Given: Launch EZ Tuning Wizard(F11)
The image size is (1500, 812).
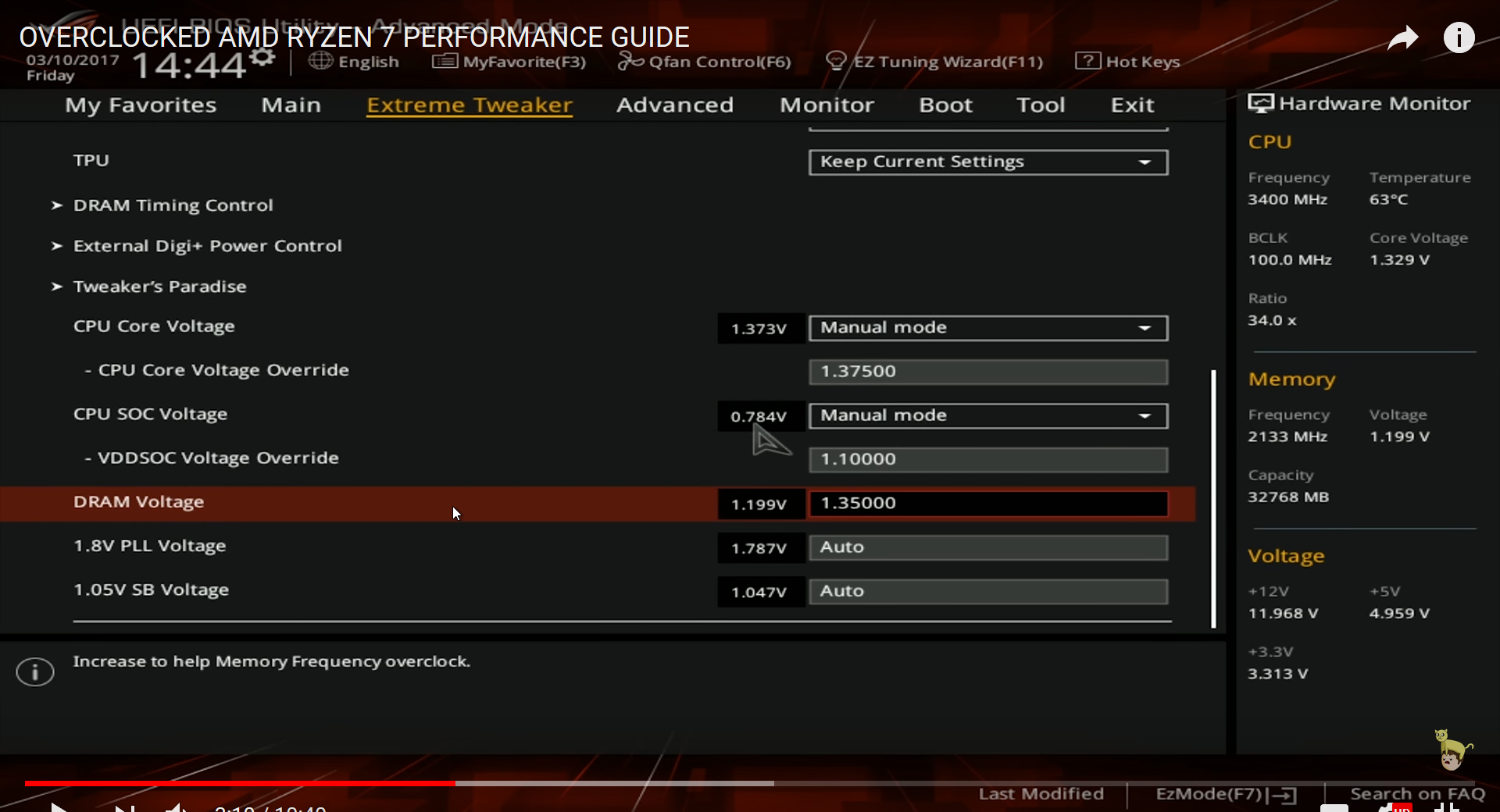Looking at the screenshot, I should [x=934, y=62].
